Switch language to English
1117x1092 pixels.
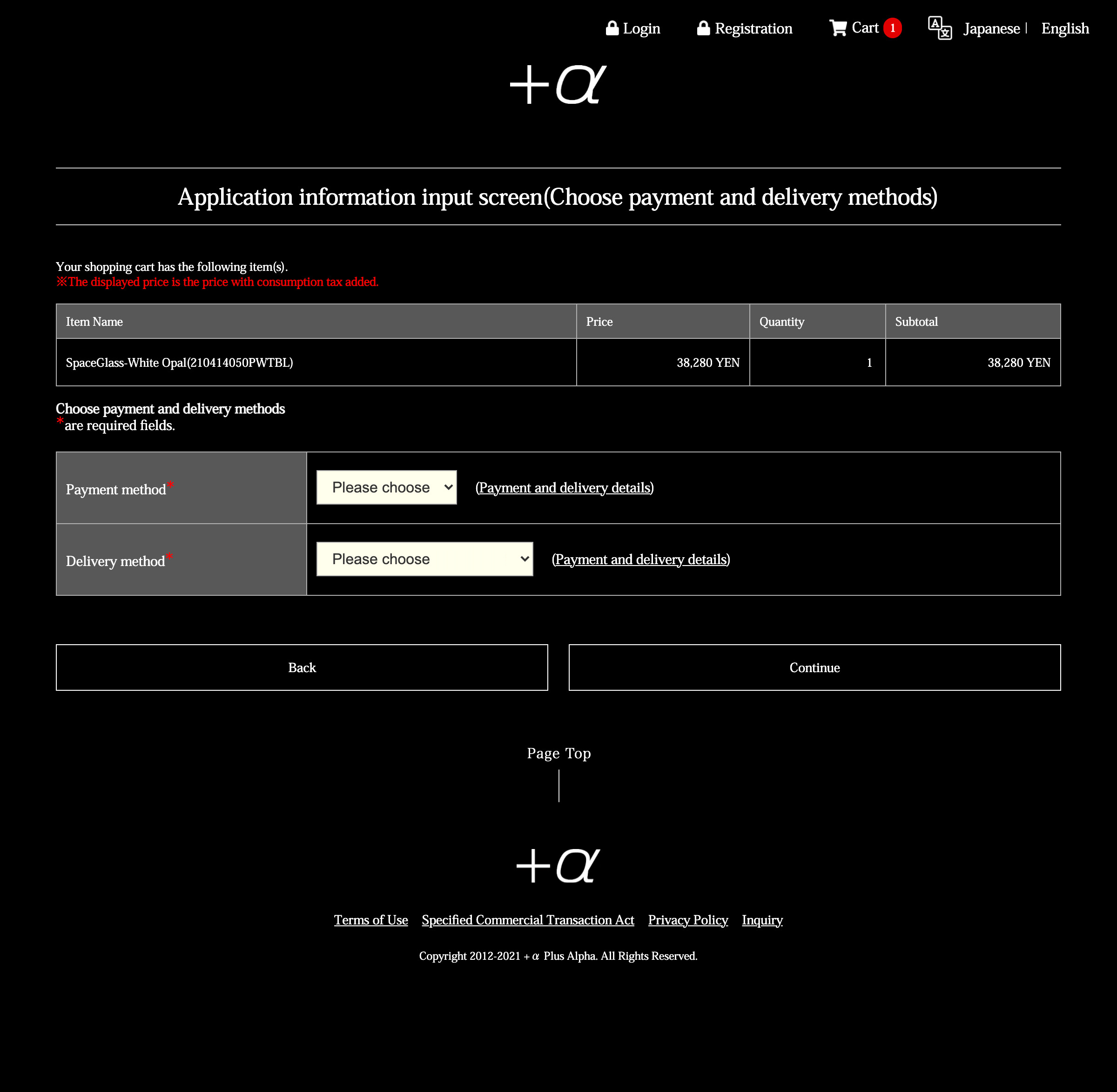(x=1065, y=29)
